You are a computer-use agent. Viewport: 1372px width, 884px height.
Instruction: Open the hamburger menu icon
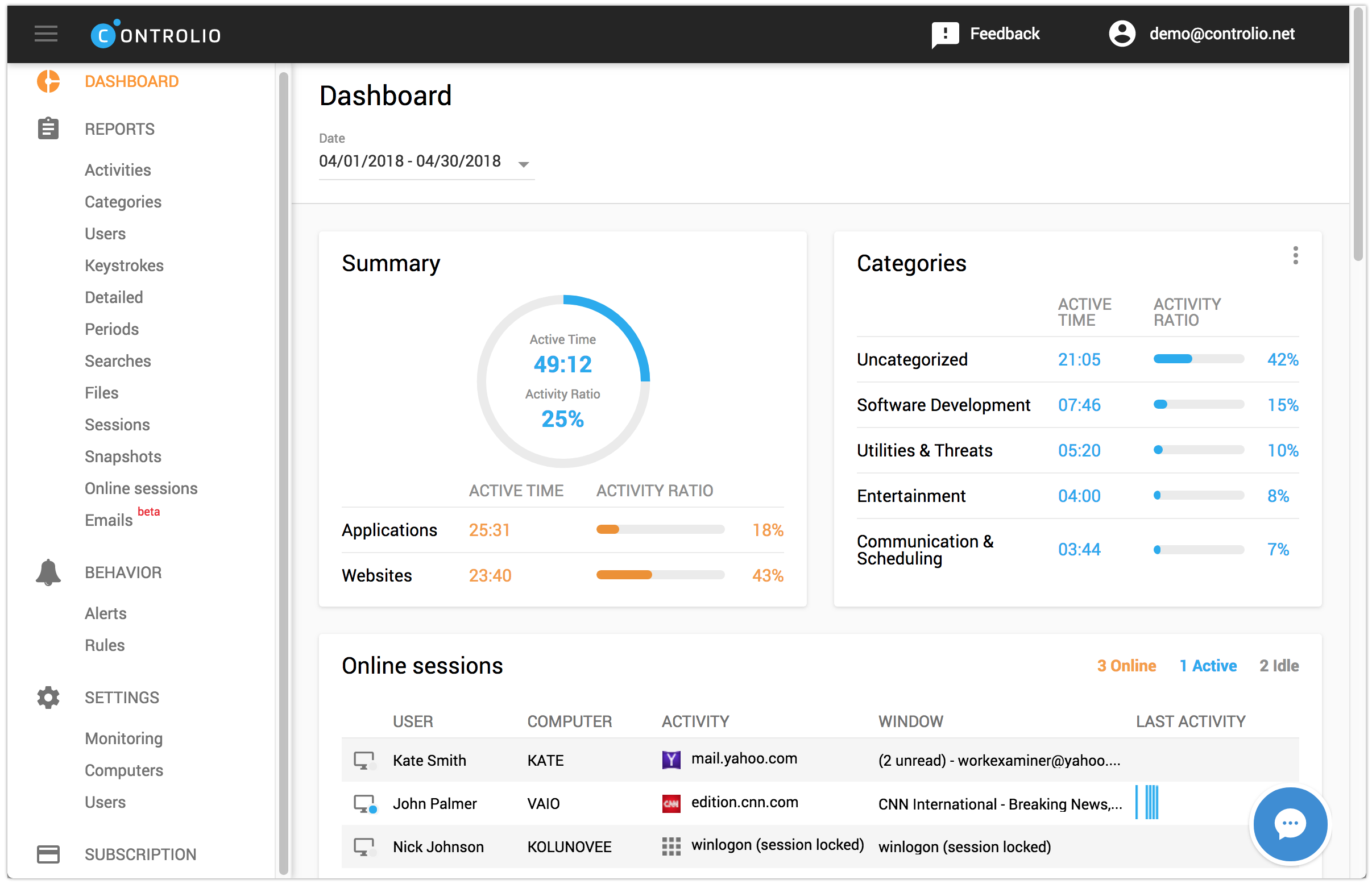click(46, 34)
